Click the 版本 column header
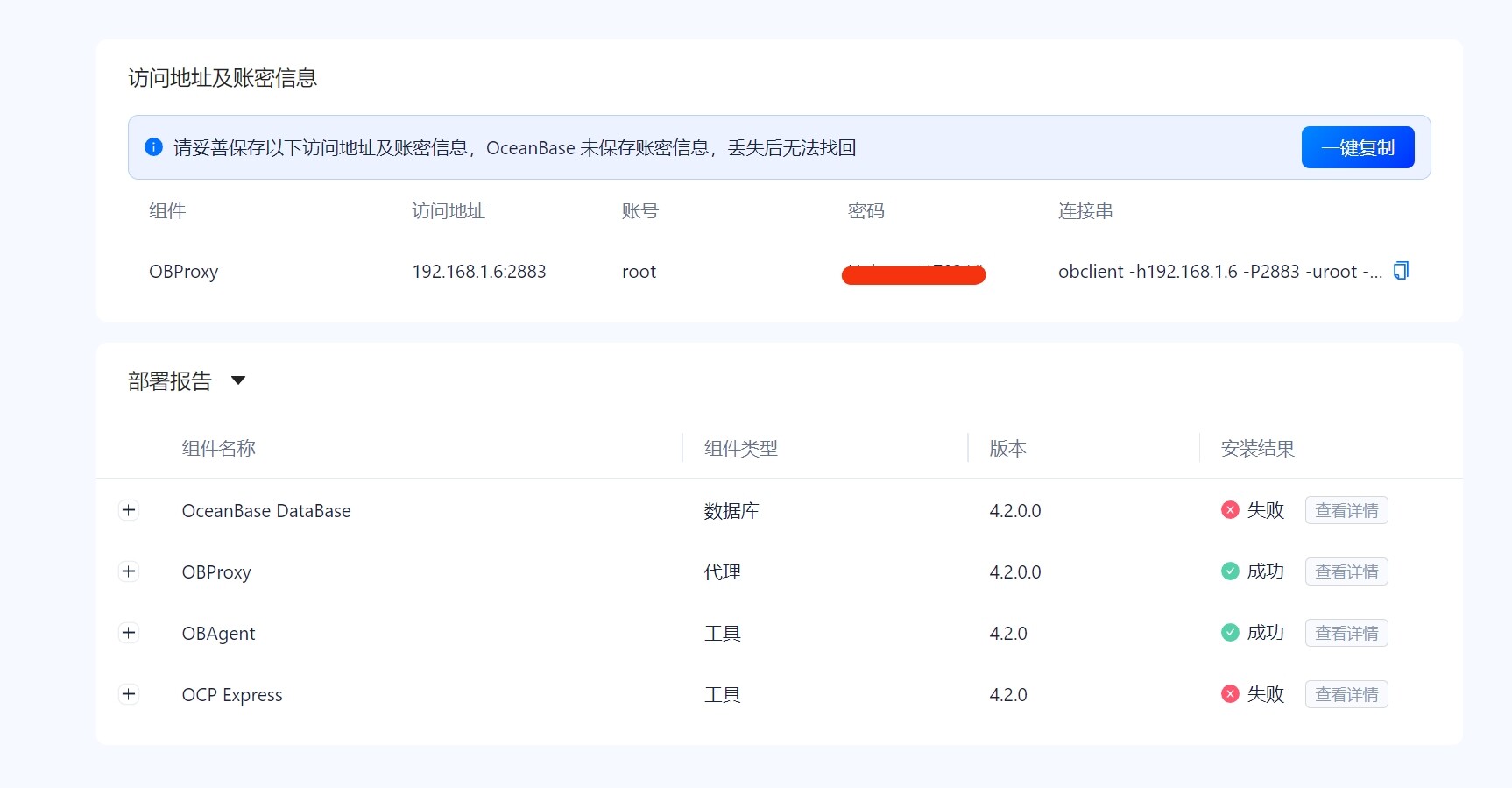 coord(1007,448)
